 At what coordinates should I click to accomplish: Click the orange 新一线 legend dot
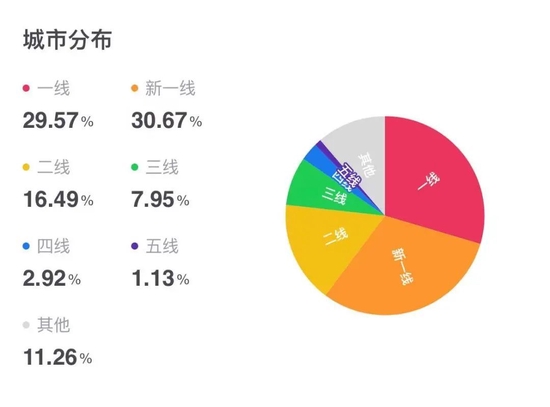(x=135, y=88)
